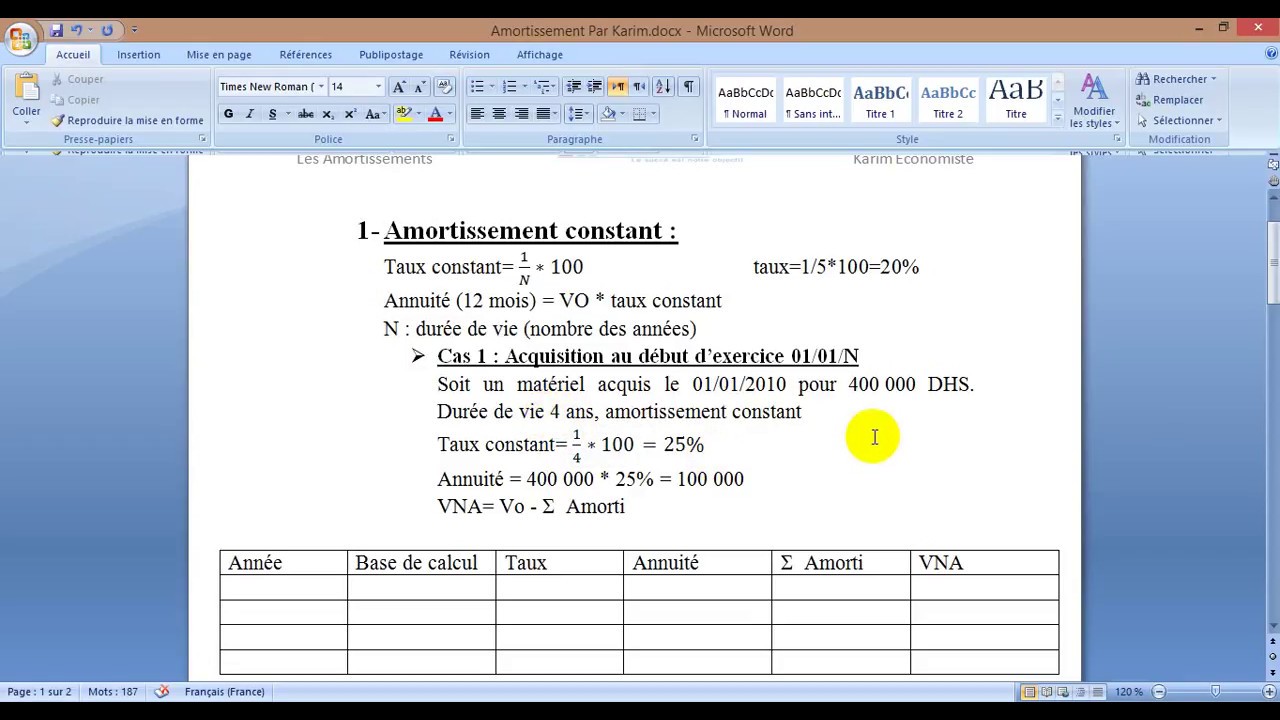1280x720 pixels.
Task: Toggle show paragraph marks
Action: pyautogui.click(x=688, y=87)
